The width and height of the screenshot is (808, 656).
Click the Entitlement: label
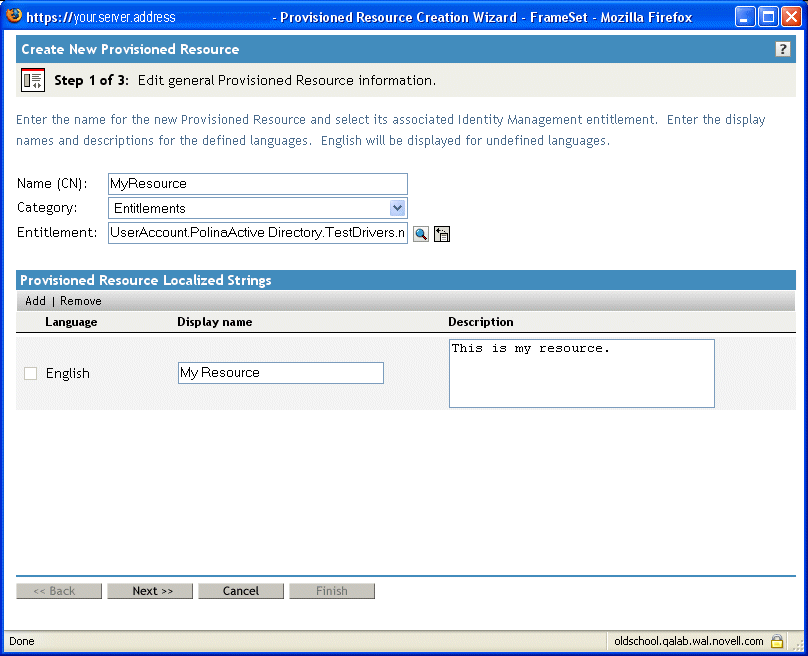(x=57, y=232)
